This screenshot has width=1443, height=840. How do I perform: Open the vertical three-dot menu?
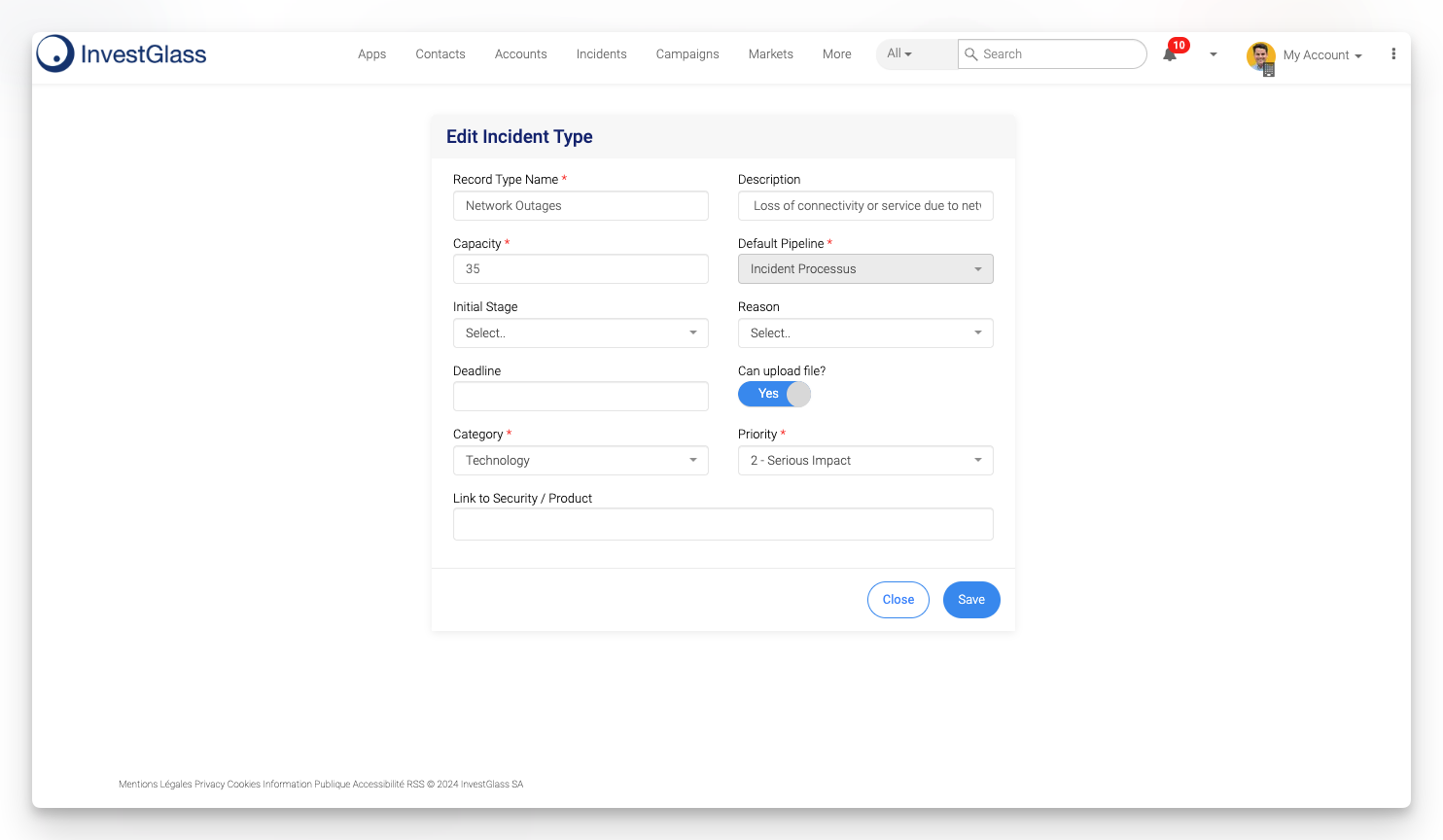(x=1393, y=54)
